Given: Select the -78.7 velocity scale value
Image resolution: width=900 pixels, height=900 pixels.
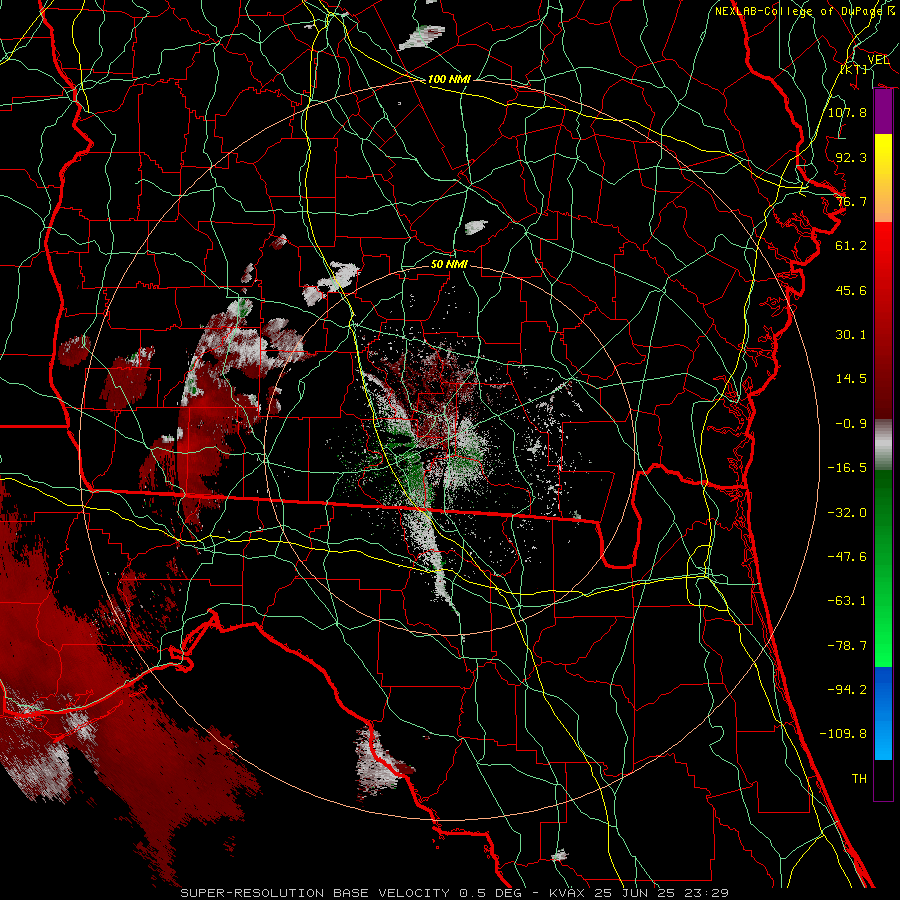Looking at the screenshot, I should click(847, 646).
